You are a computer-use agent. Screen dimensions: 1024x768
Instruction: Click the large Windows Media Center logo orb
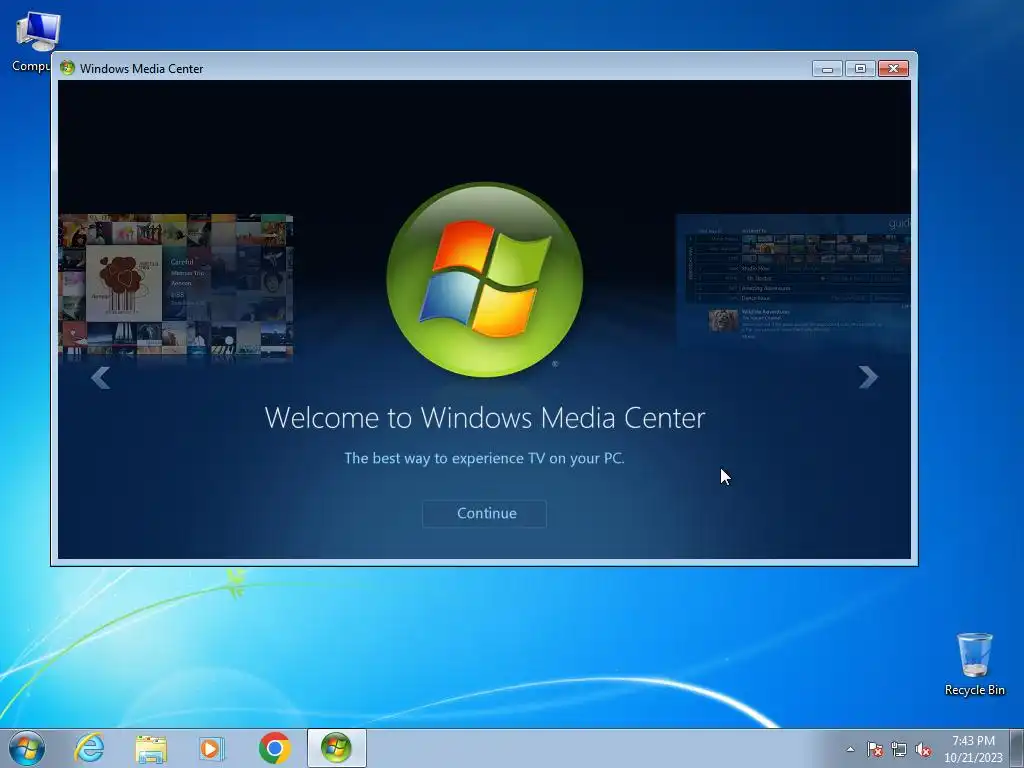pos(485,280)
